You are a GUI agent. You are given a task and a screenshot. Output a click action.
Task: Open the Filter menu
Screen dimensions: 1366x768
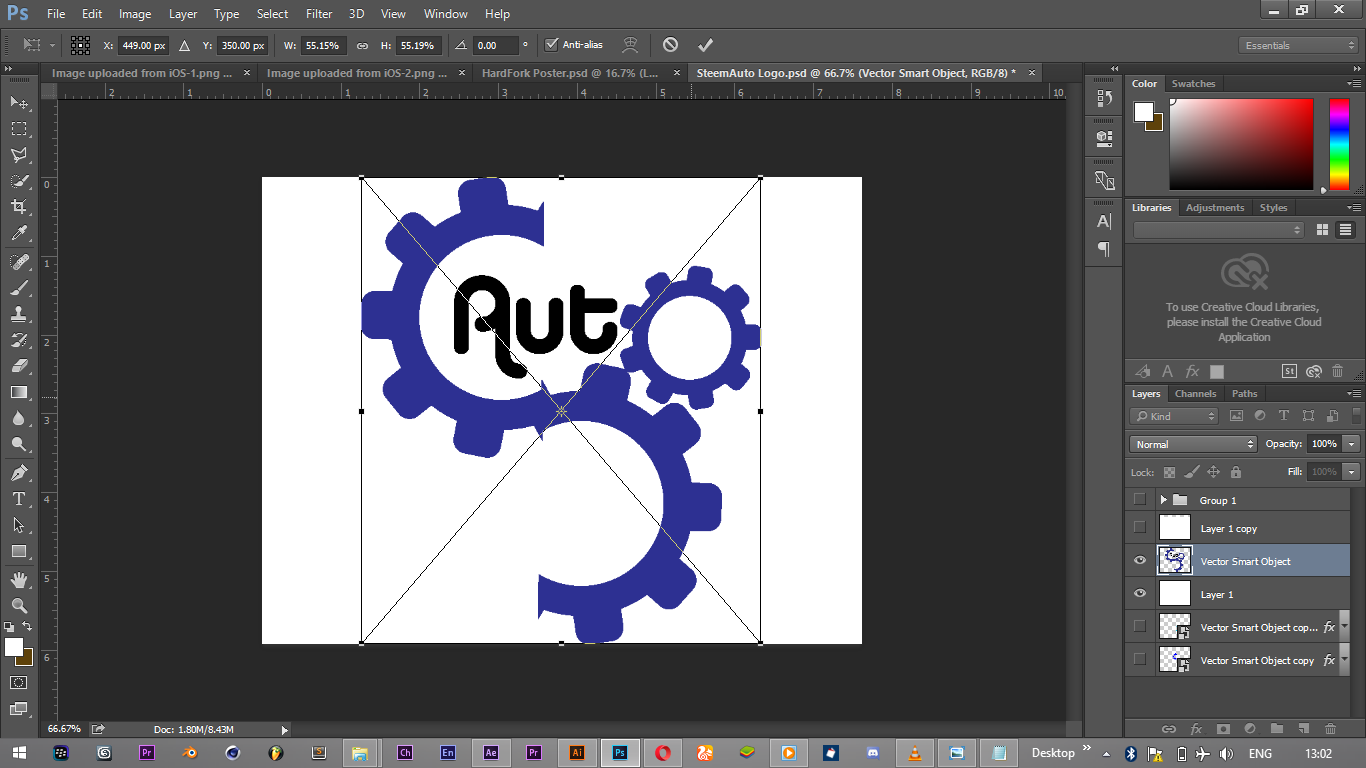(319, 14)
